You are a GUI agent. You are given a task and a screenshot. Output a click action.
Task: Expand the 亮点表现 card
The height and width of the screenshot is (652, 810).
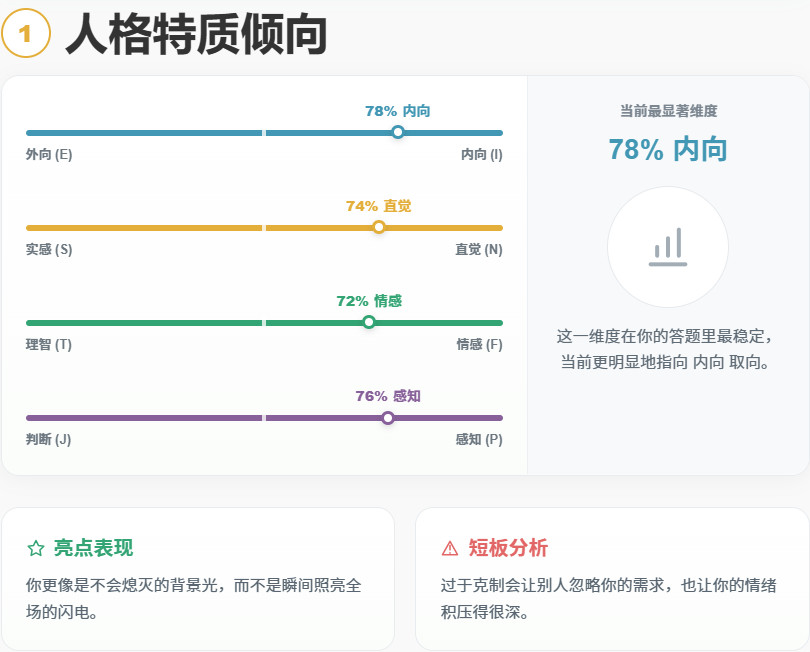click(197, 578)
